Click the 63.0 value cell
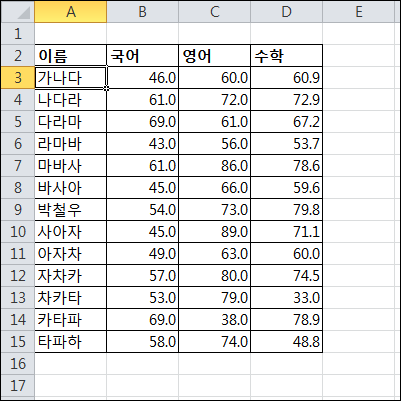Viewport: 401px width, 401px height. point(215,254)
